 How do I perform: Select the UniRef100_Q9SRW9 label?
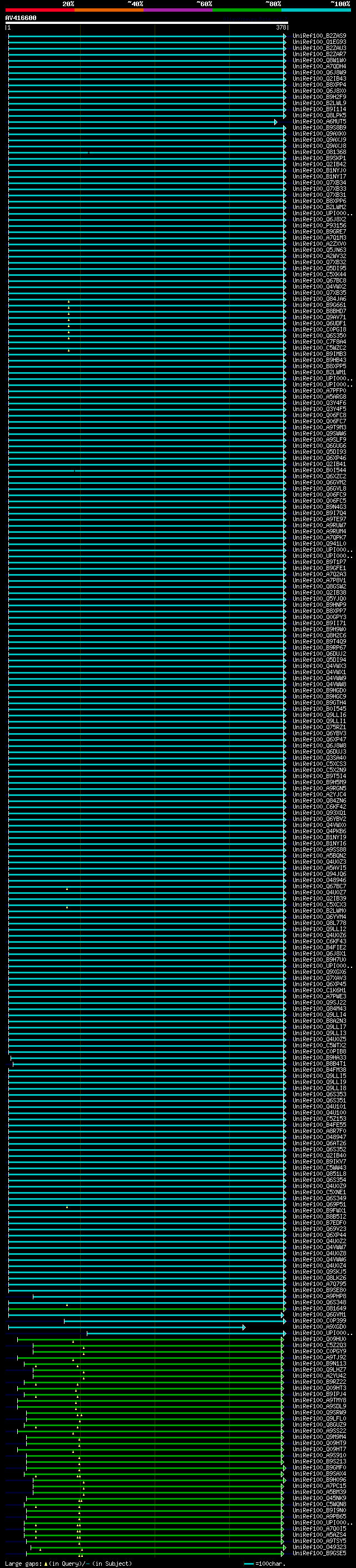click(x=319, y=1412)
